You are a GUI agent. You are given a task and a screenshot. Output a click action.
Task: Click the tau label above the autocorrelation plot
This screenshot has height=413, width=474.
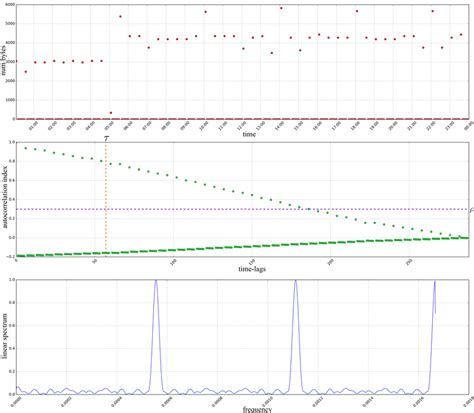(106, 138)
